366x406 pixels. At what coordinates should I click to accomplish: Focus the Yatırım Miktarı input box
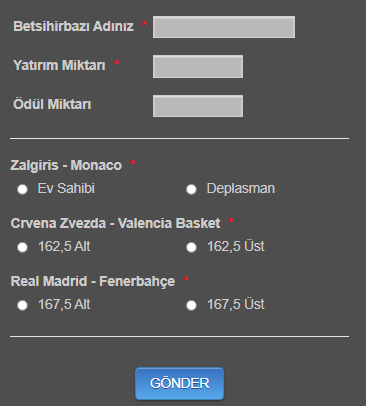[198, 67]
